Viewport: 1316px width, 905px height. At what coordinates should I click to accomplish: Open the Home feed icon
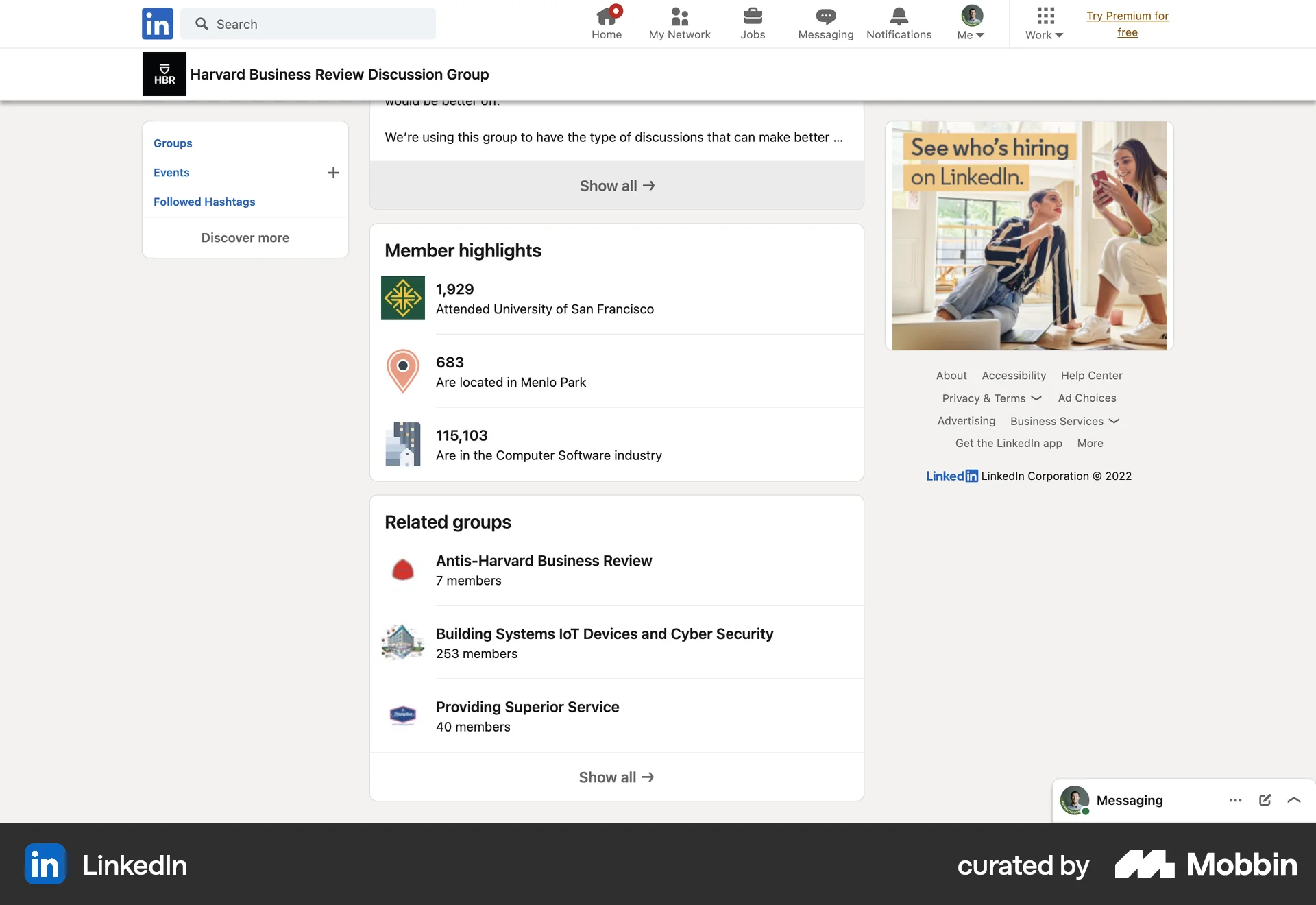click(x=606, y=16)
